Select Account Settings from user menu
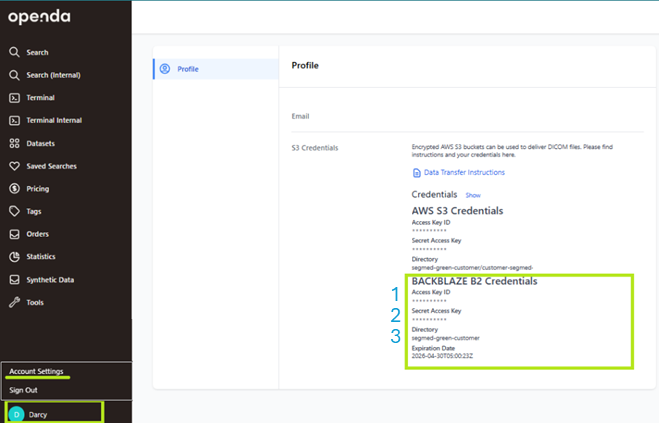This screenshot has width=659, height=423. (x=36, y=371)
